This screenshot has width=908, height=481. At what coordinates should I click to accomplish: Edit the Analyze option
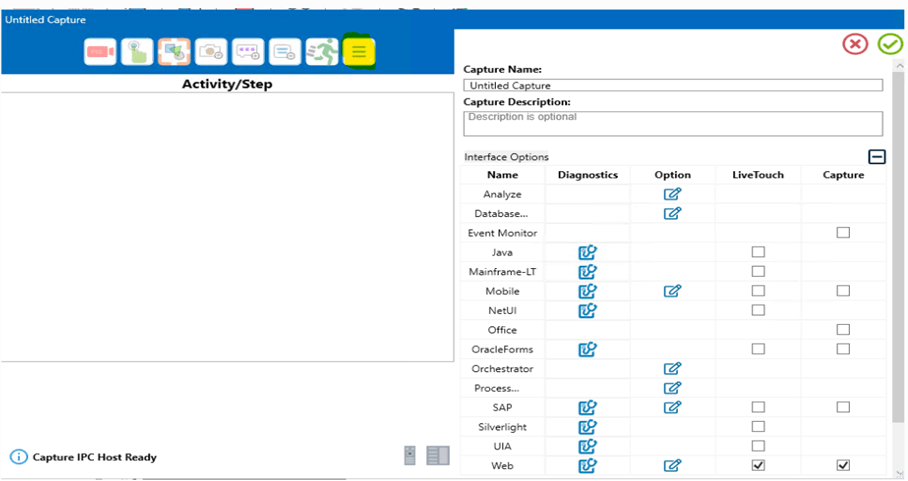672,194
